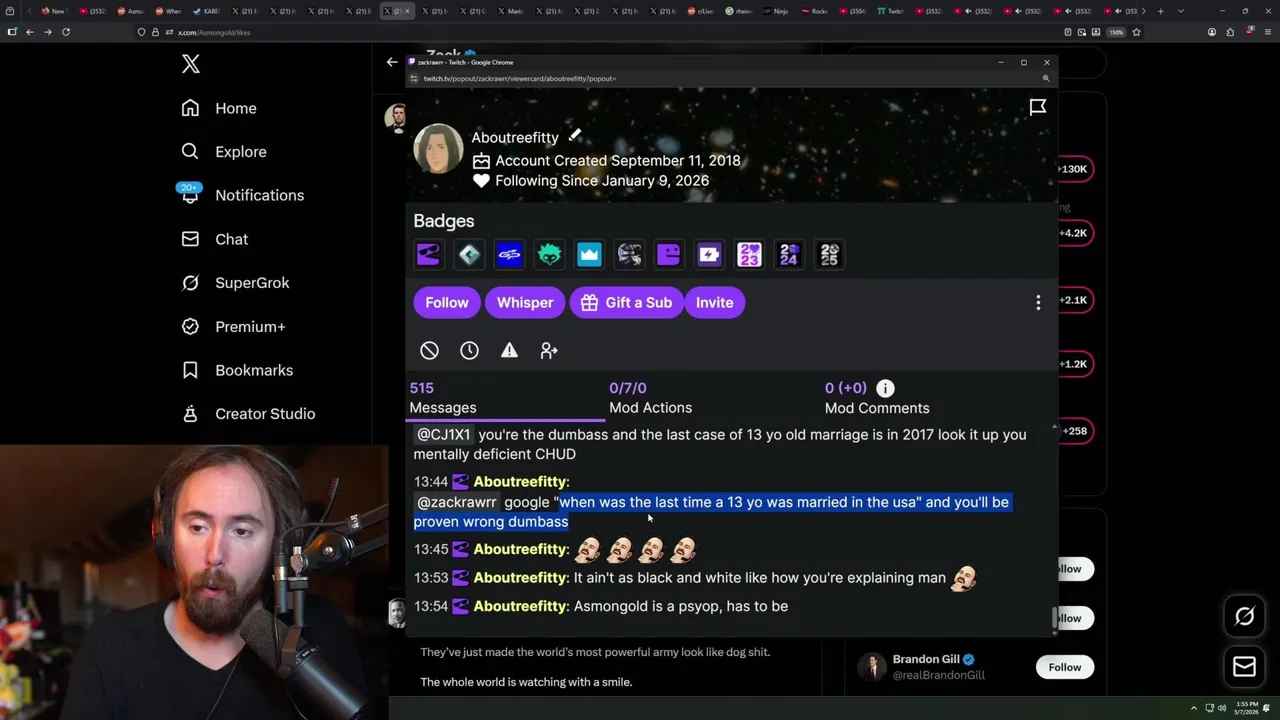Viewport: 1280px width, 720px height.
Task: Click the add user icon
Action: pos(549,350)
